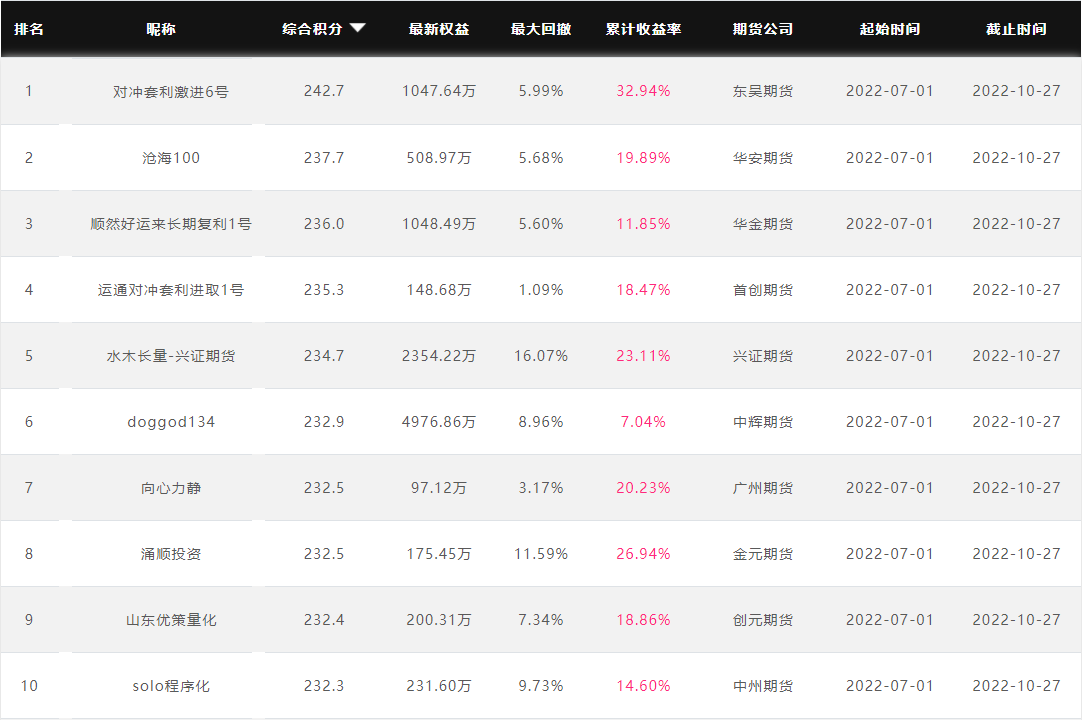Click company 东吴期货
Screen dimensions: 1082x720
tap(763, 91)
